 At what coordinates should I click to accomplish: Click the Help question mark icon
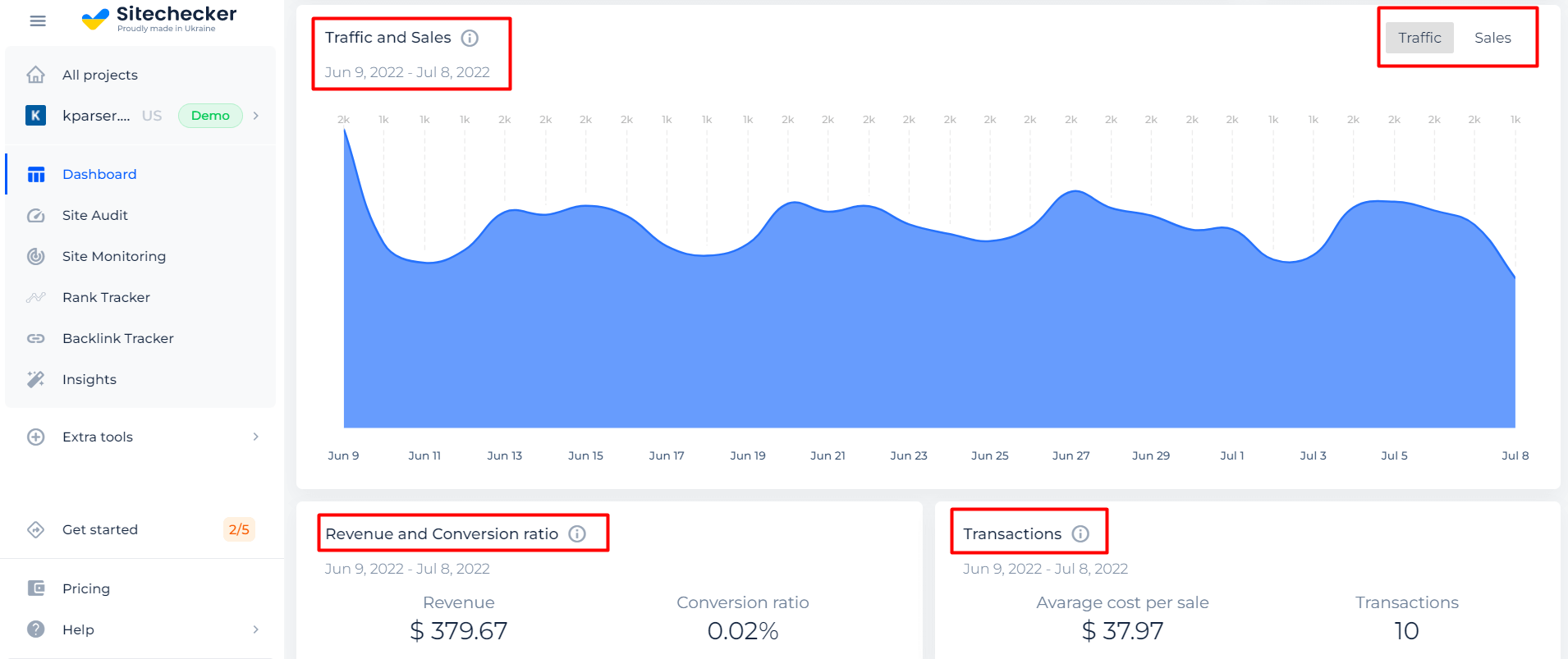coord(36,629)
